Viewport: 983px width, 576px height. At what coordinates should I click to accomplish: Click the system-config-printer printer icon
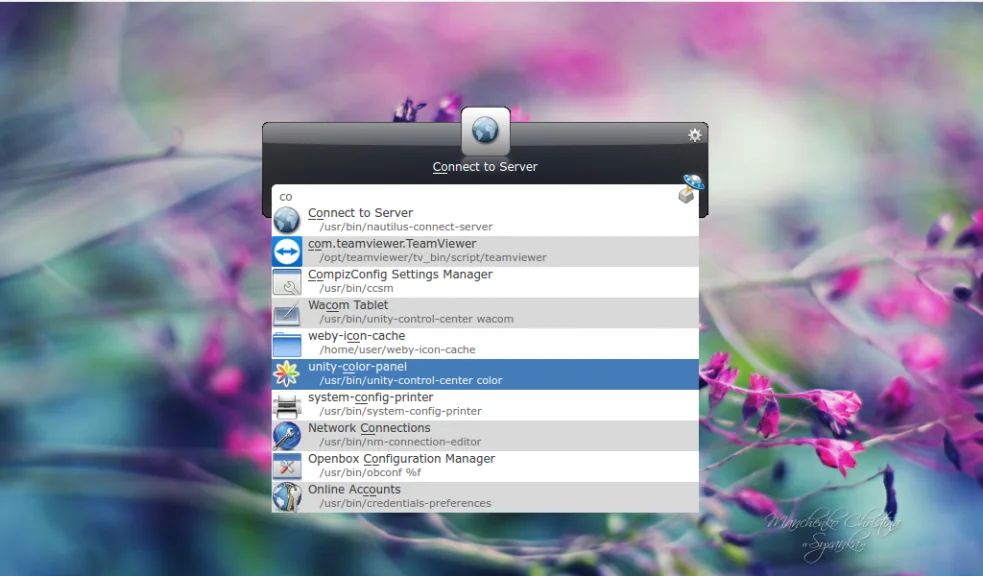(x=287, y=405)
